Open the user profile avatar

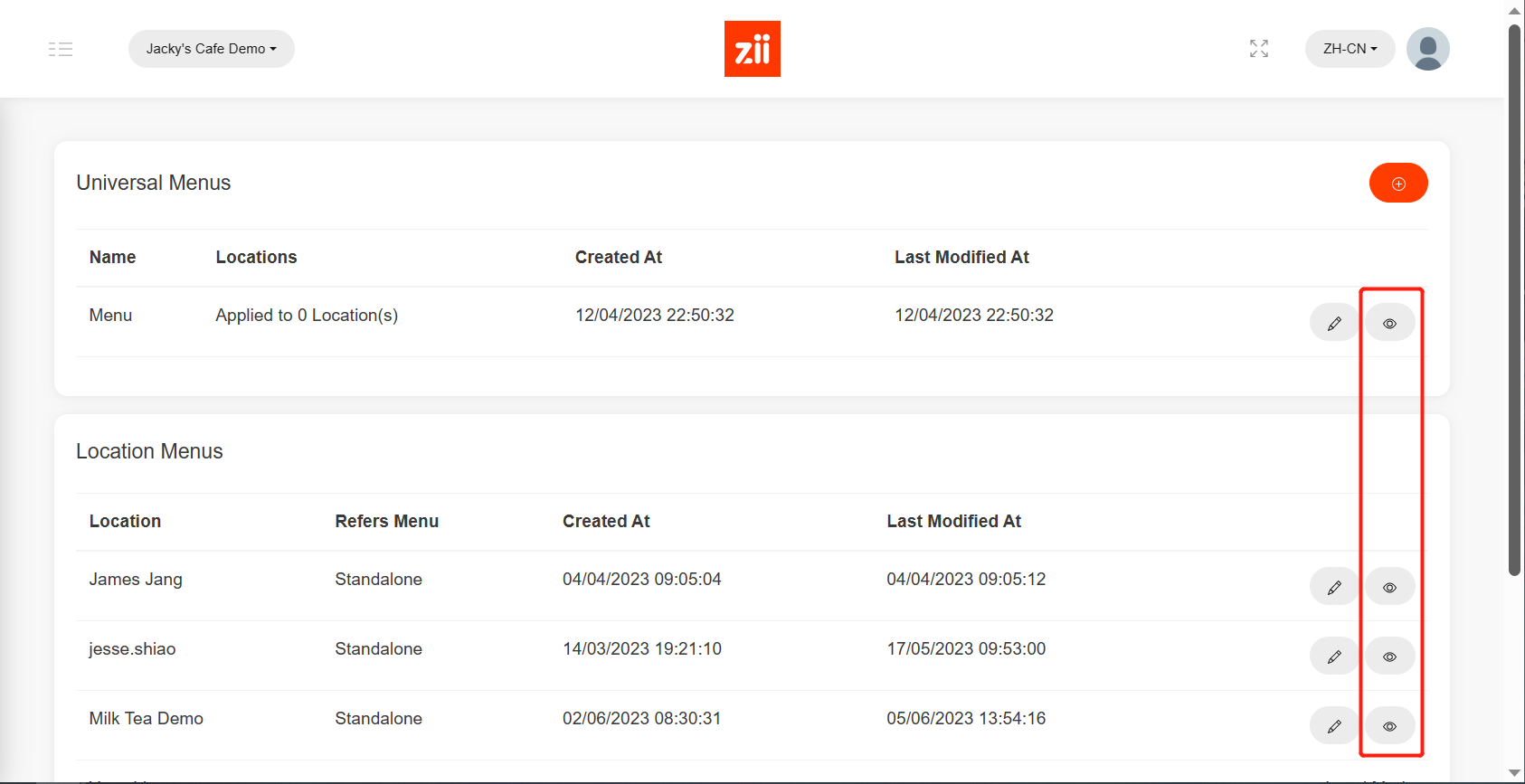pos(1427,49)
